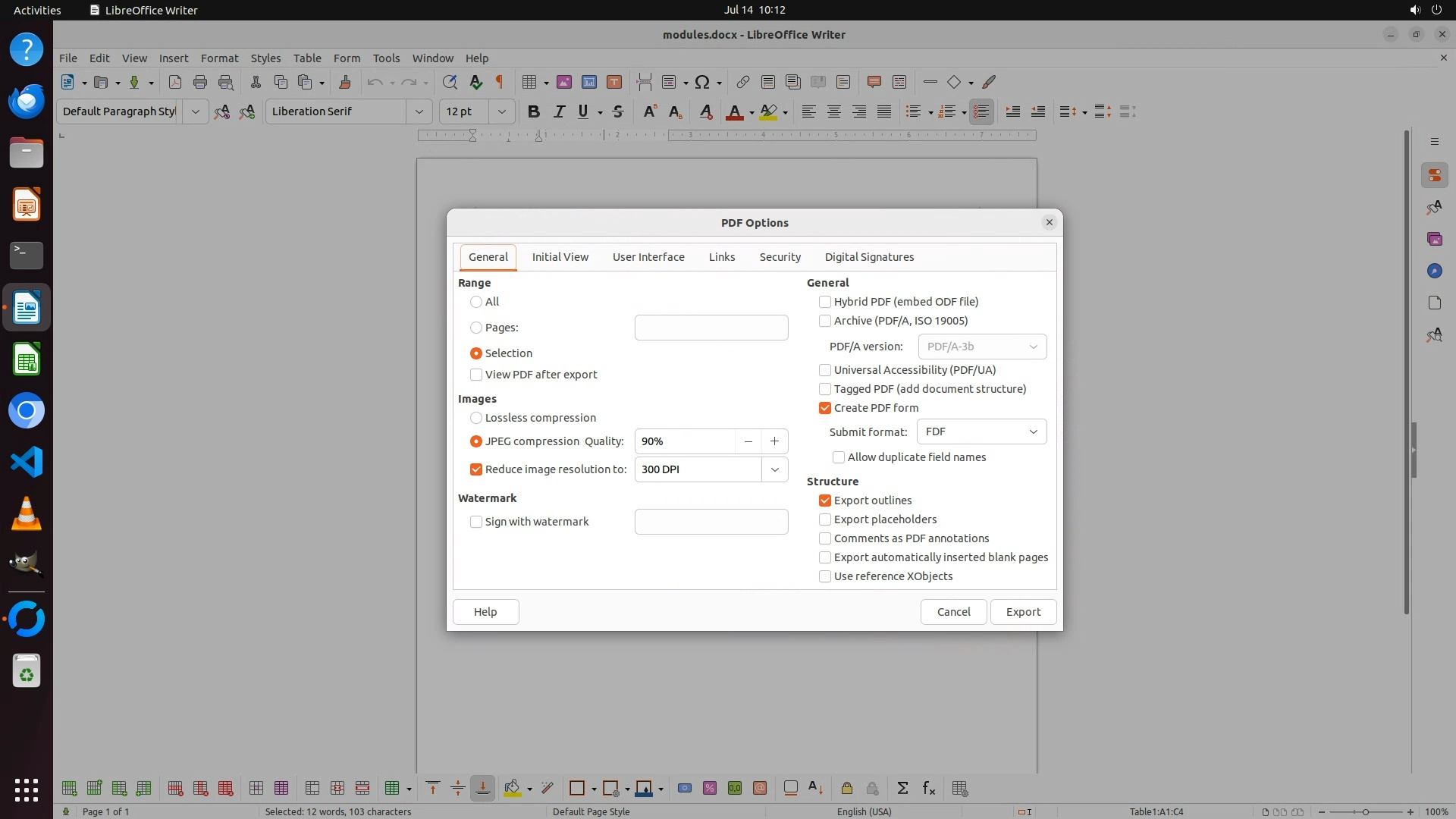Viewport: 1456px width, 819px height.
Task: Increase JPEG quality with plus button
Action: (x=774, y=441)
